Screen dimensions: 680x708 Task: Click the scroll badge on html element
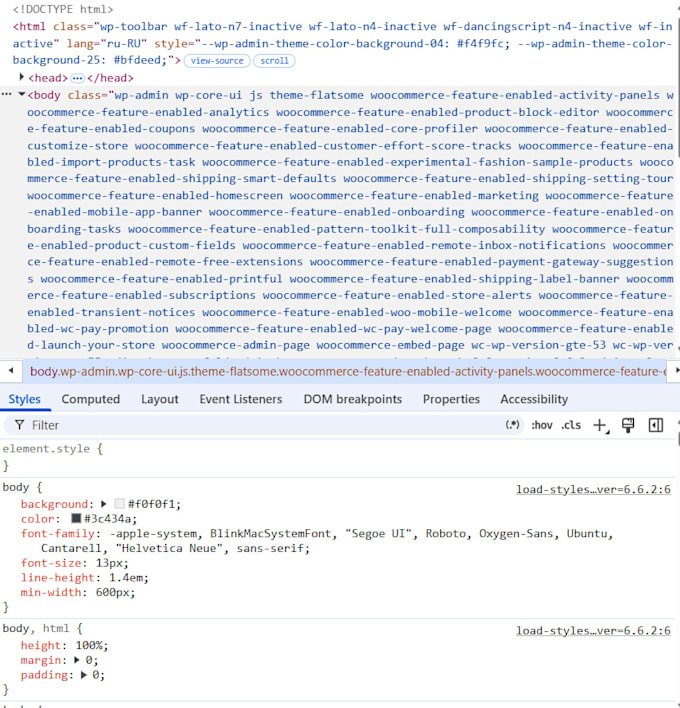point(274,61)
